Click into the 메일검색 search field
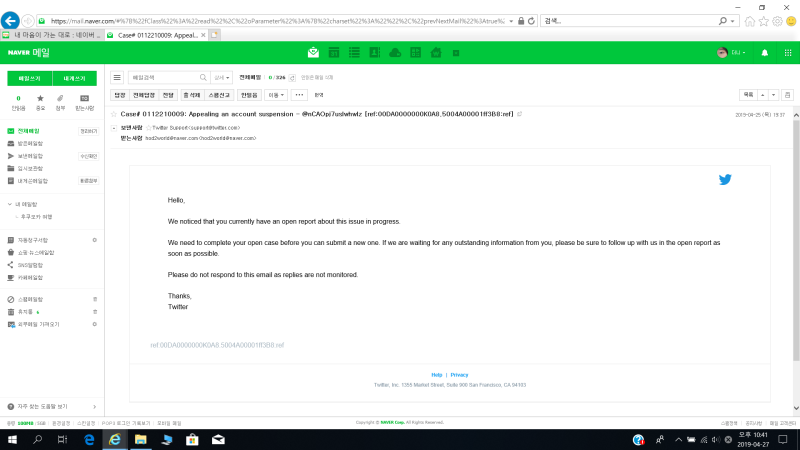The image size is (800, 450). [x=164, y=78]
